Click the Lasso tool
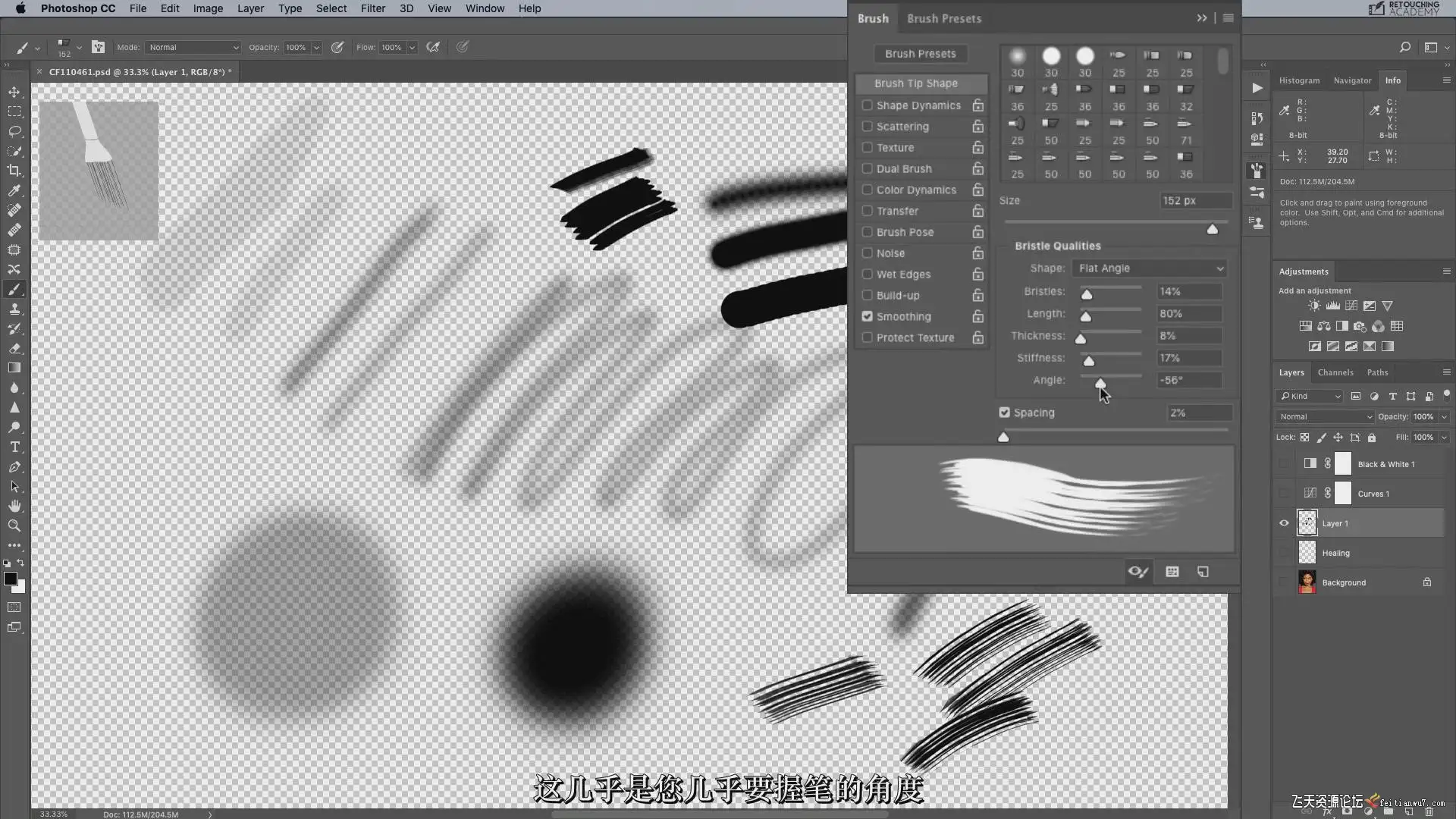The height and width of the screenshot is (819, 1456). tap(14, 131)
